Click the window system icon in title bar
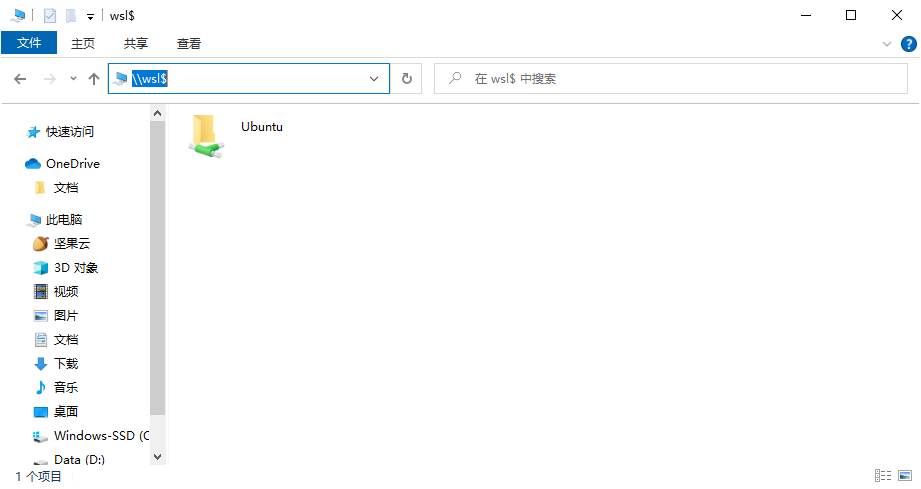921x489 pixels. click(18, 16)
